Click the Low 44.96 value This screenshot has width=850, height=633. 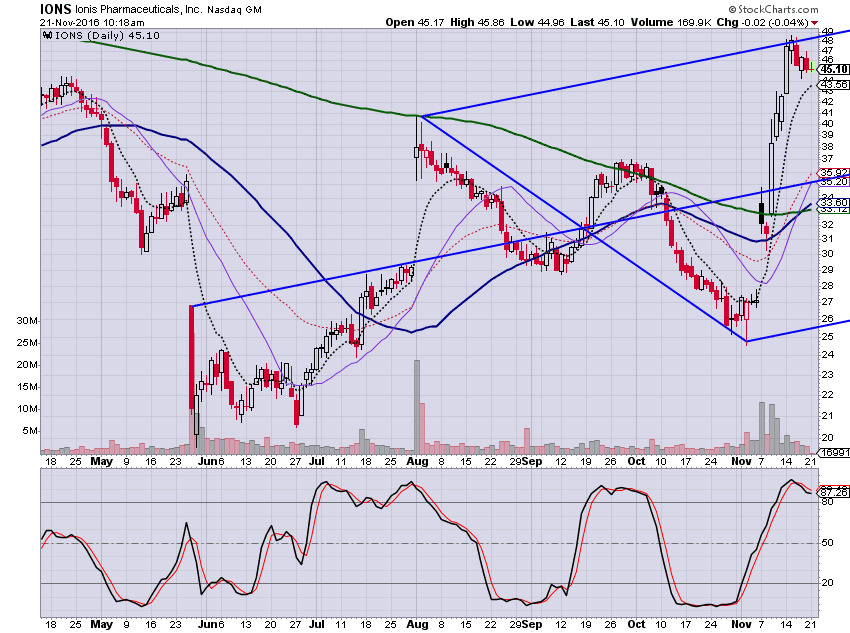tap(537, 22)
